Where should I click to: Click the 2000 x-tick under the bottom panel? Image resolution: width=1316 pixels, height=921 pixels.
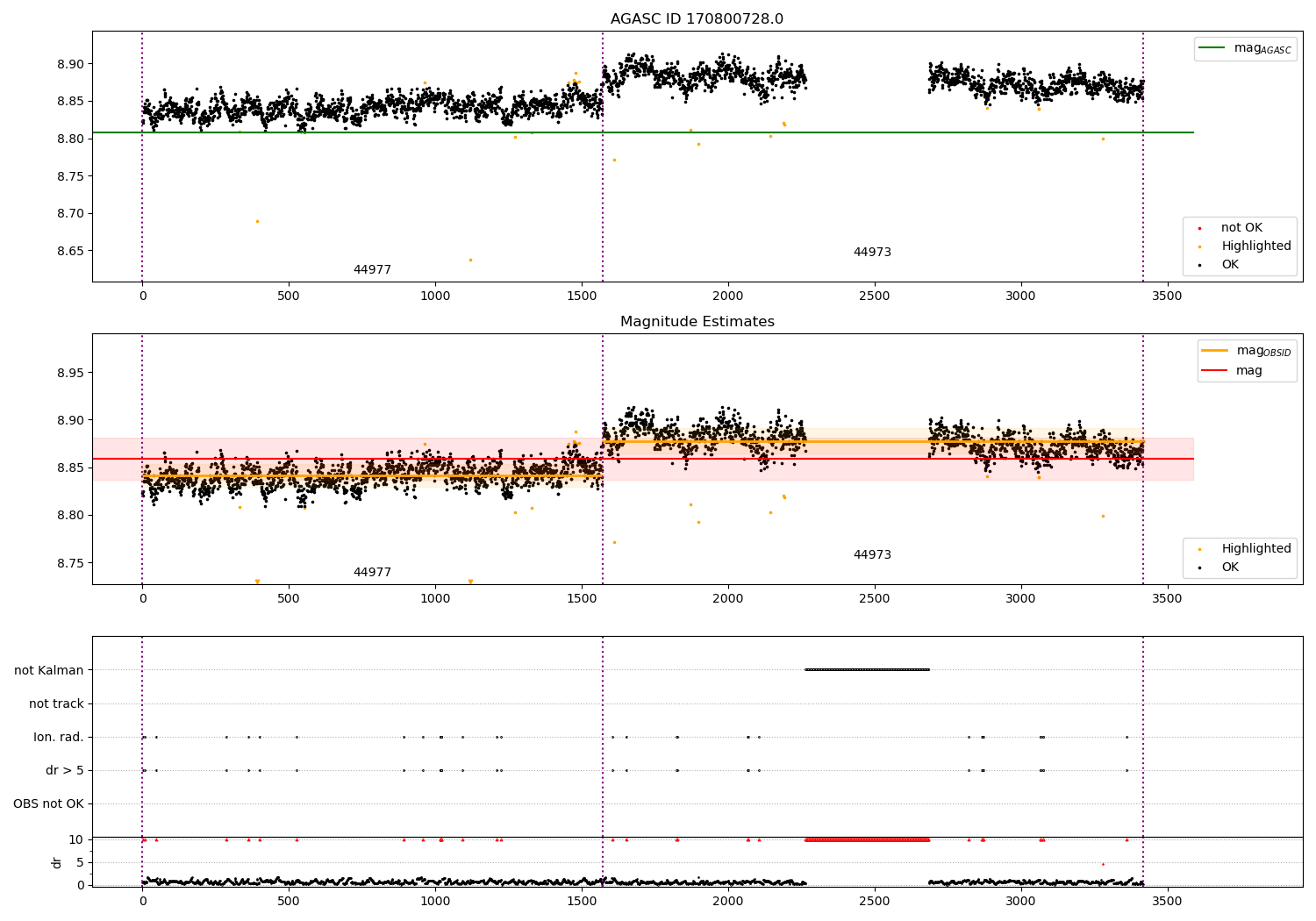coord(728,901)
